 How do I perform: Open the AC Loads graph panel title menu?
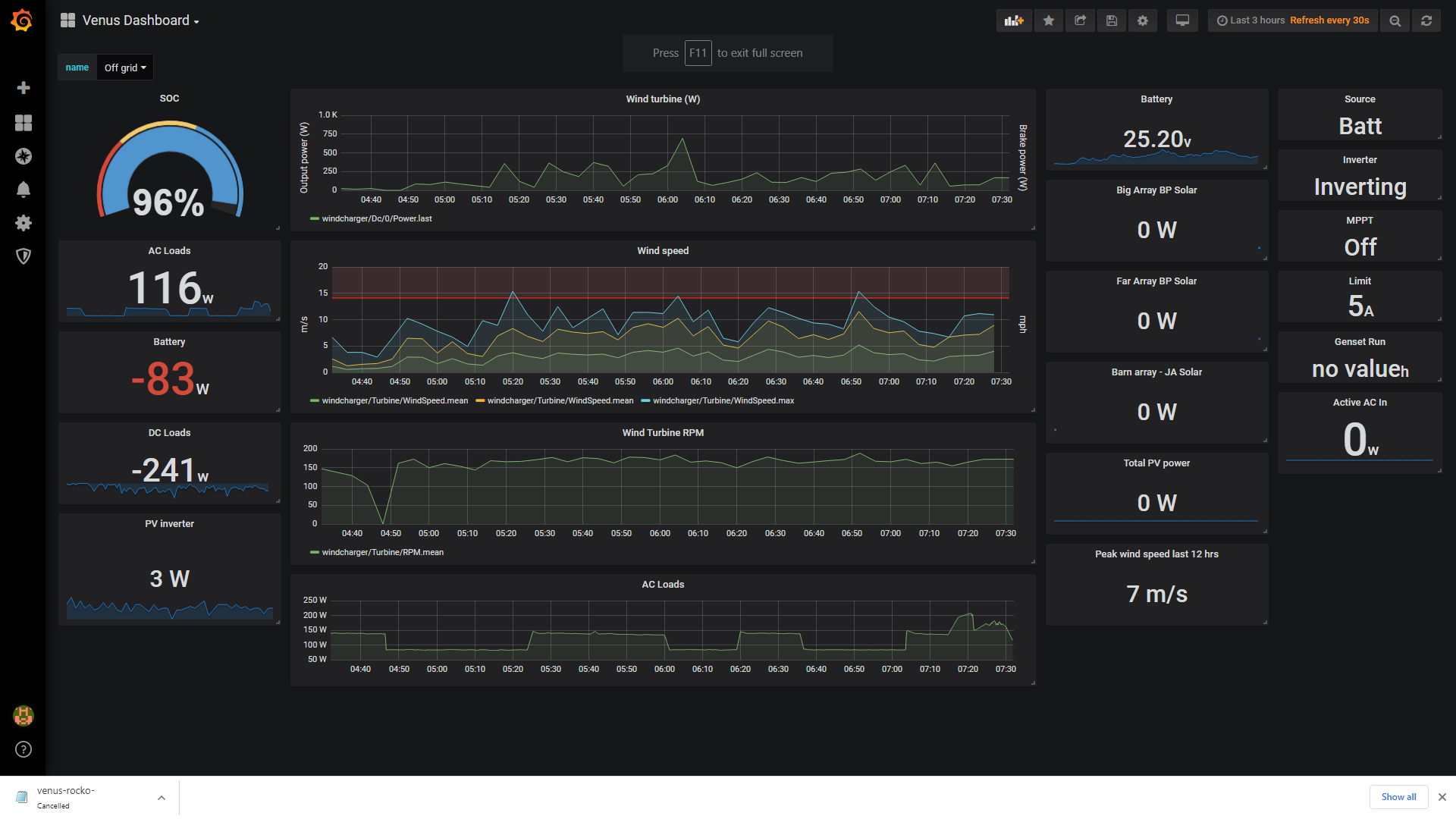[663, 585]
